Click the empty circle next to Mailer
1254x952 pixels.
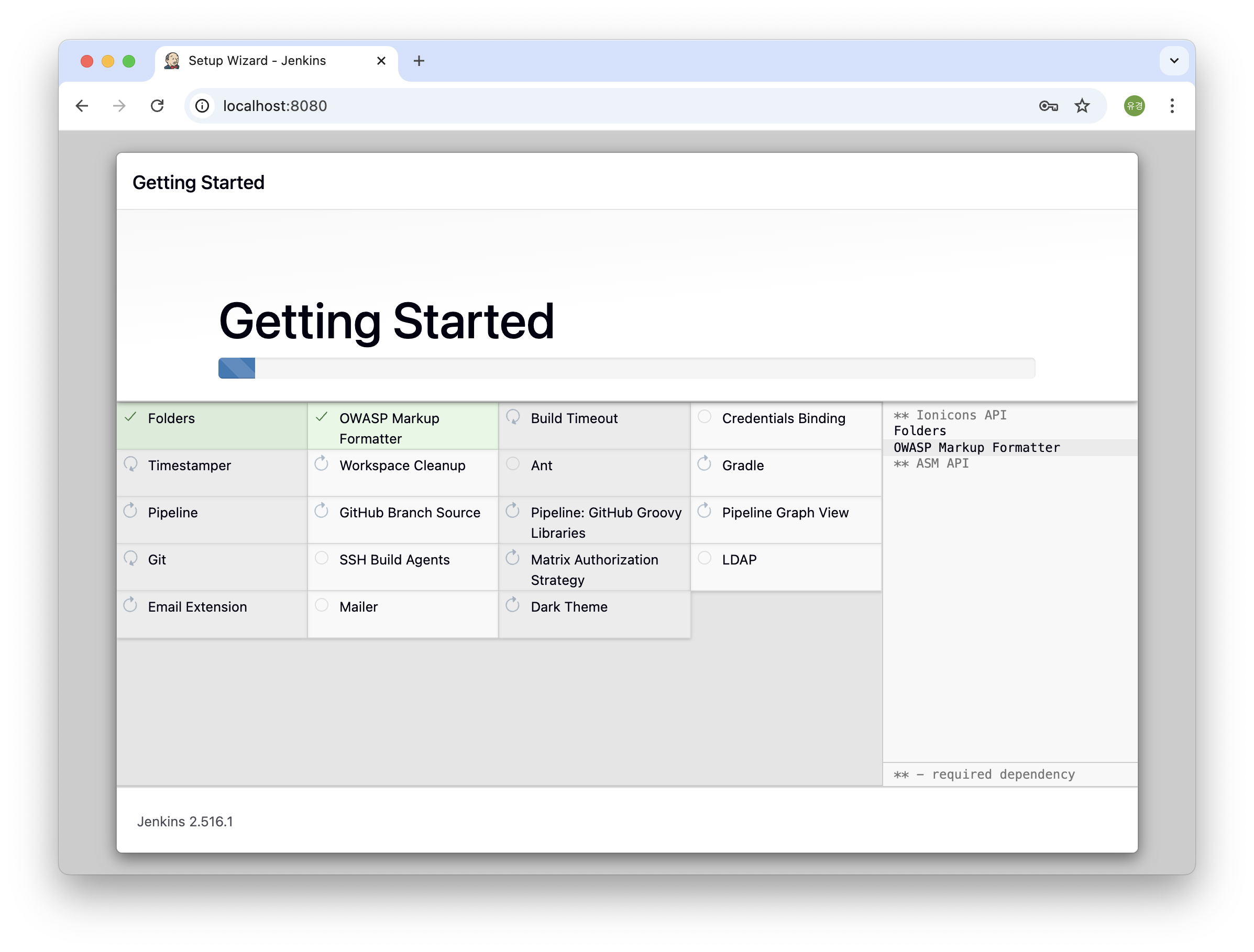[x=322, y=605]
